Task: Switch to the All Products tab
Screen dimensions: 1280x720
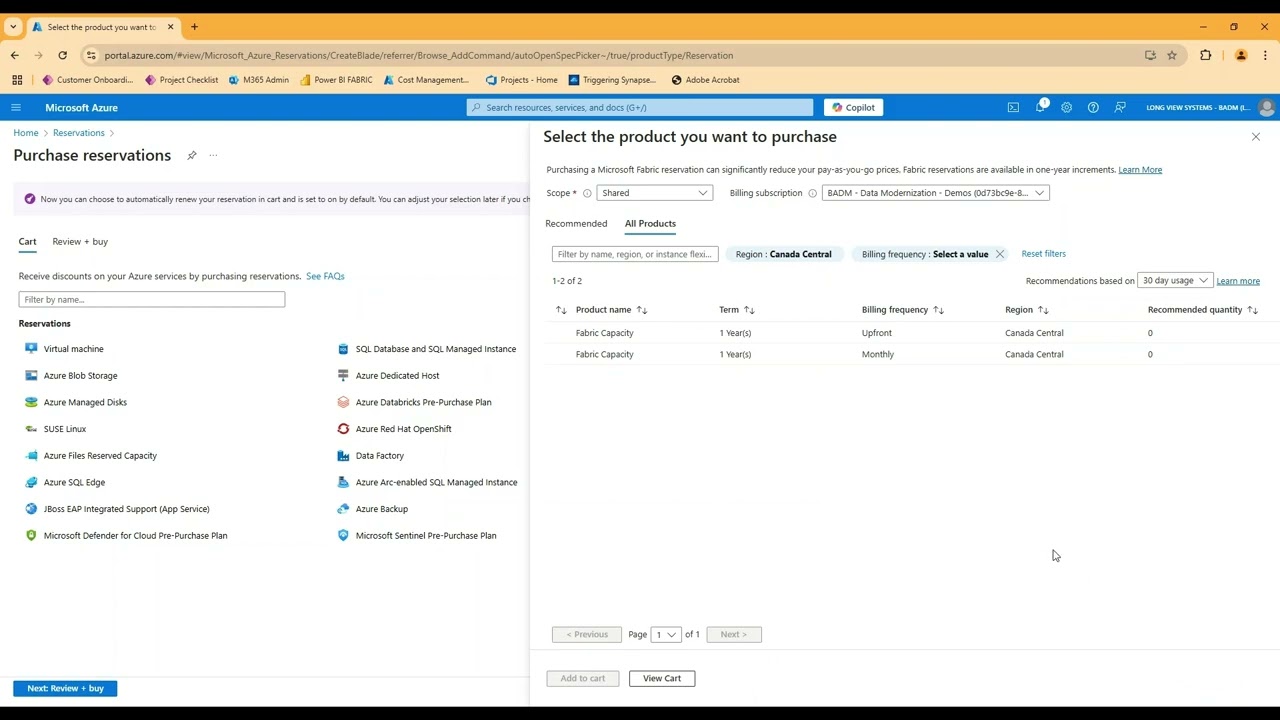Action: pyautogui.click(x=650, y=224)
